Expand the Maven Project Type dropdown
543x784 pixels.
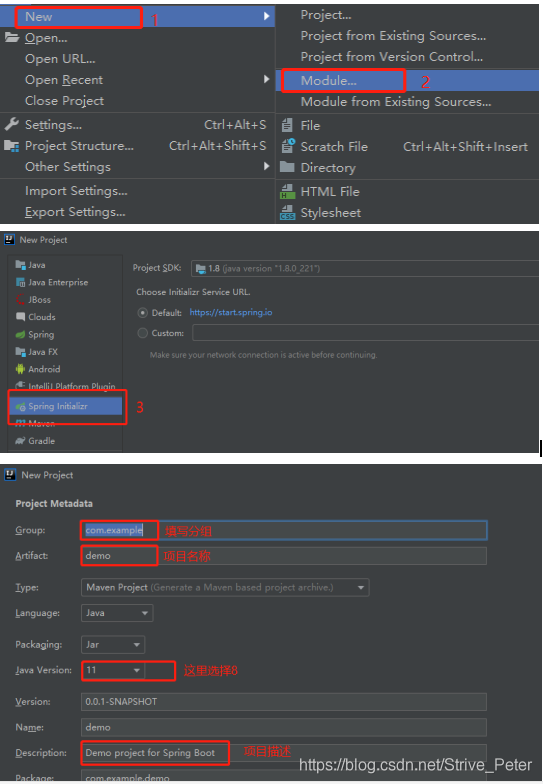(225, 588)
